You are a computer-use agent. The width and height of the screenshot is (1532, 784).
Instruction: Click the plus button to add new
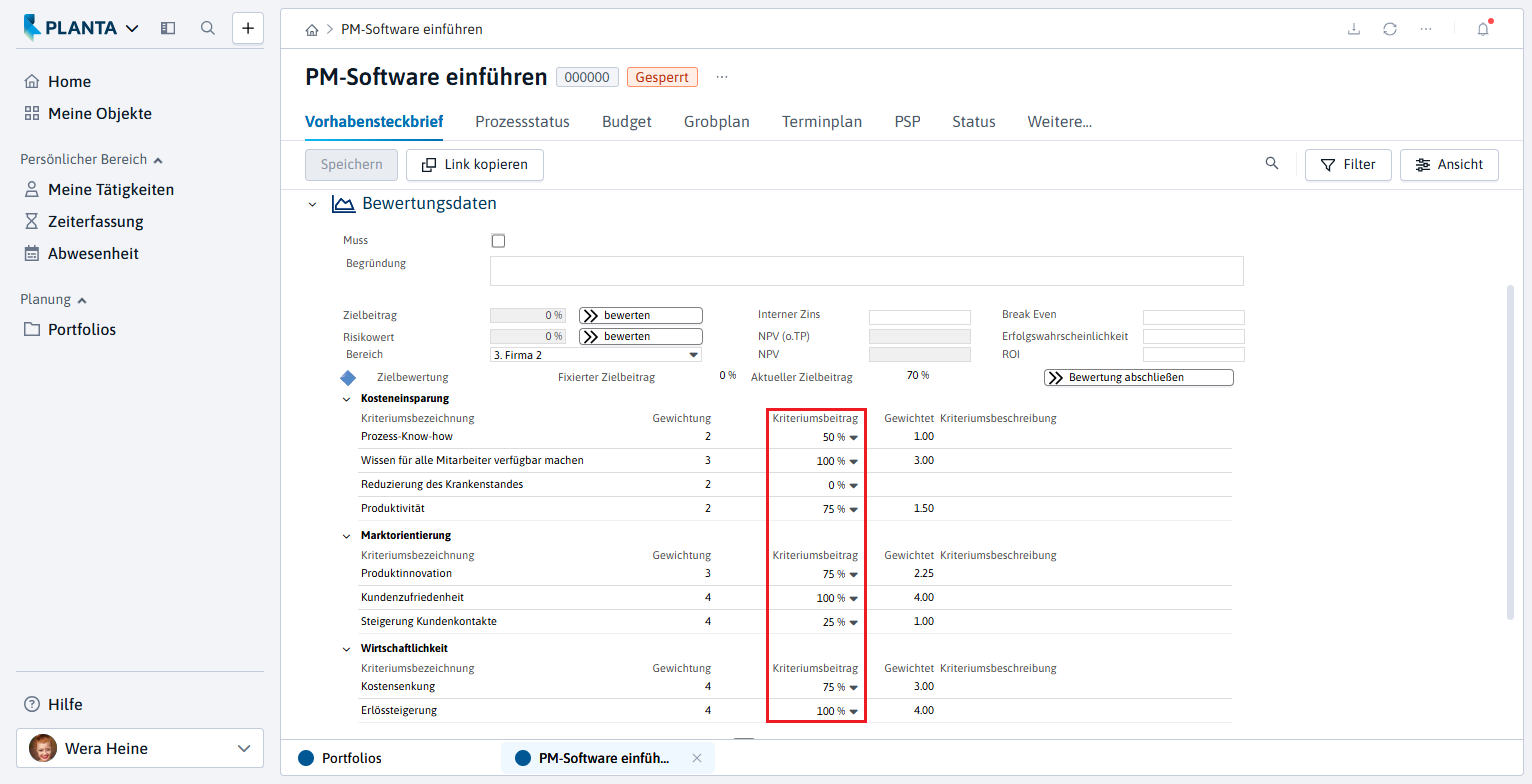click(x=248, y=28)
